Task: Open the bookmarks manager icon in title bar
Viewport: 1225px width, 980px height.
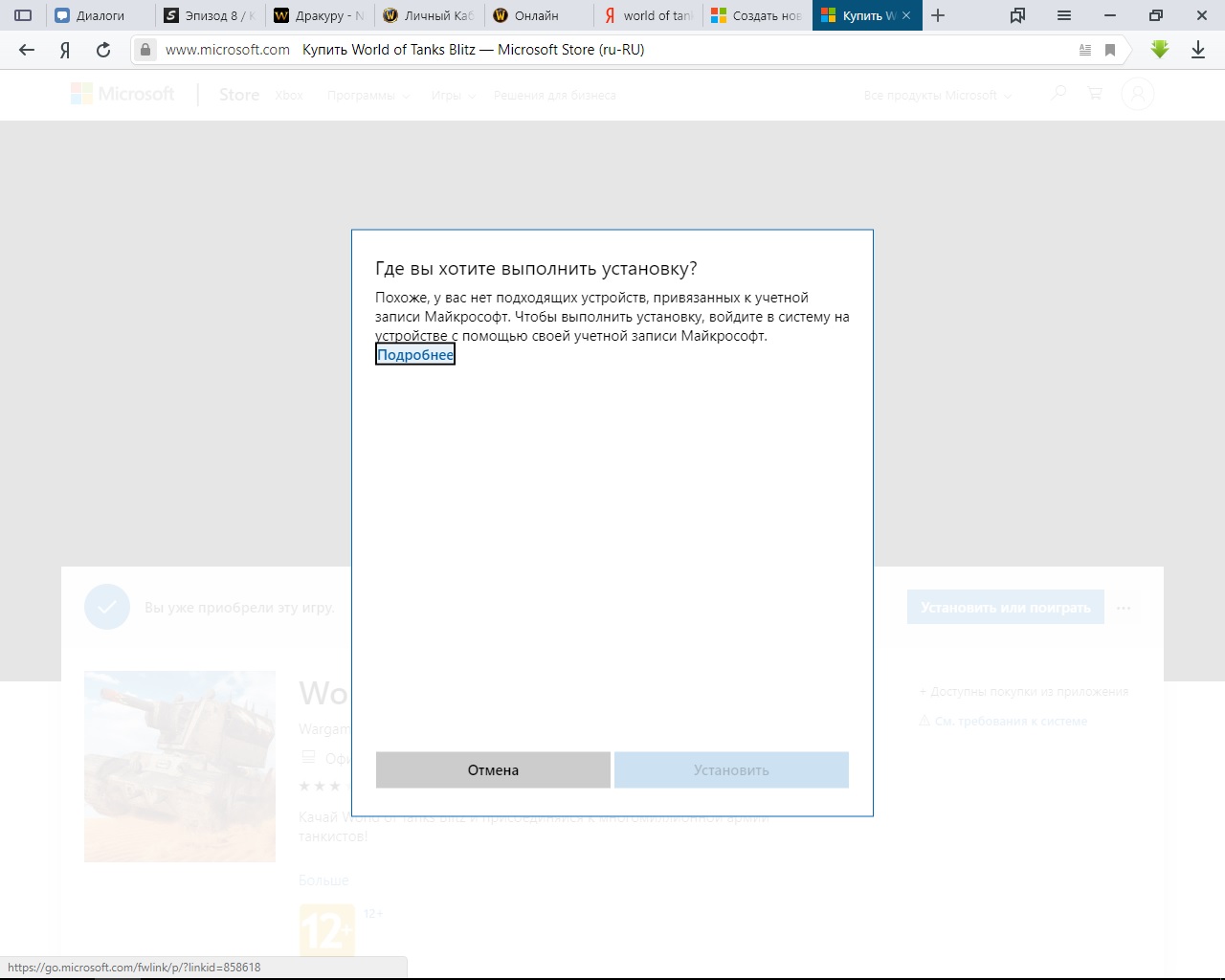Action: 1018,15
